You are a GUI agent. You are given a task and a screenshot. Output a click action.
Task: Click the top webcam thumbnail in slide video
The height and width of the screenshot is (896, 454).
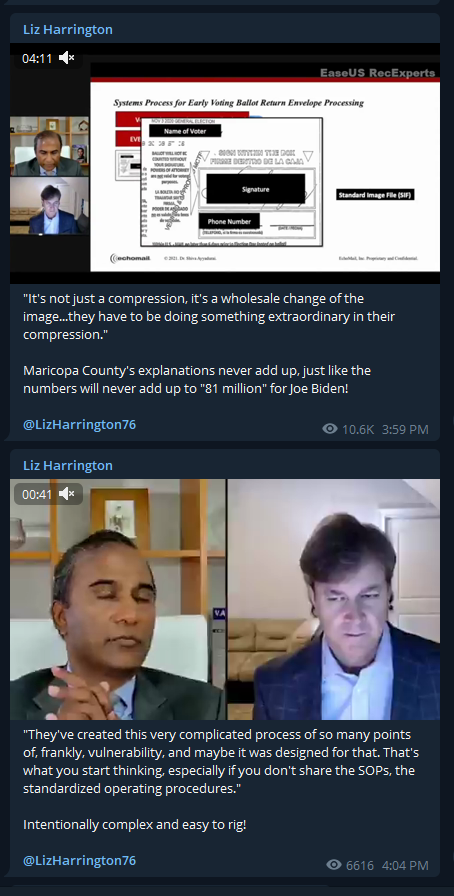(49, 146)
